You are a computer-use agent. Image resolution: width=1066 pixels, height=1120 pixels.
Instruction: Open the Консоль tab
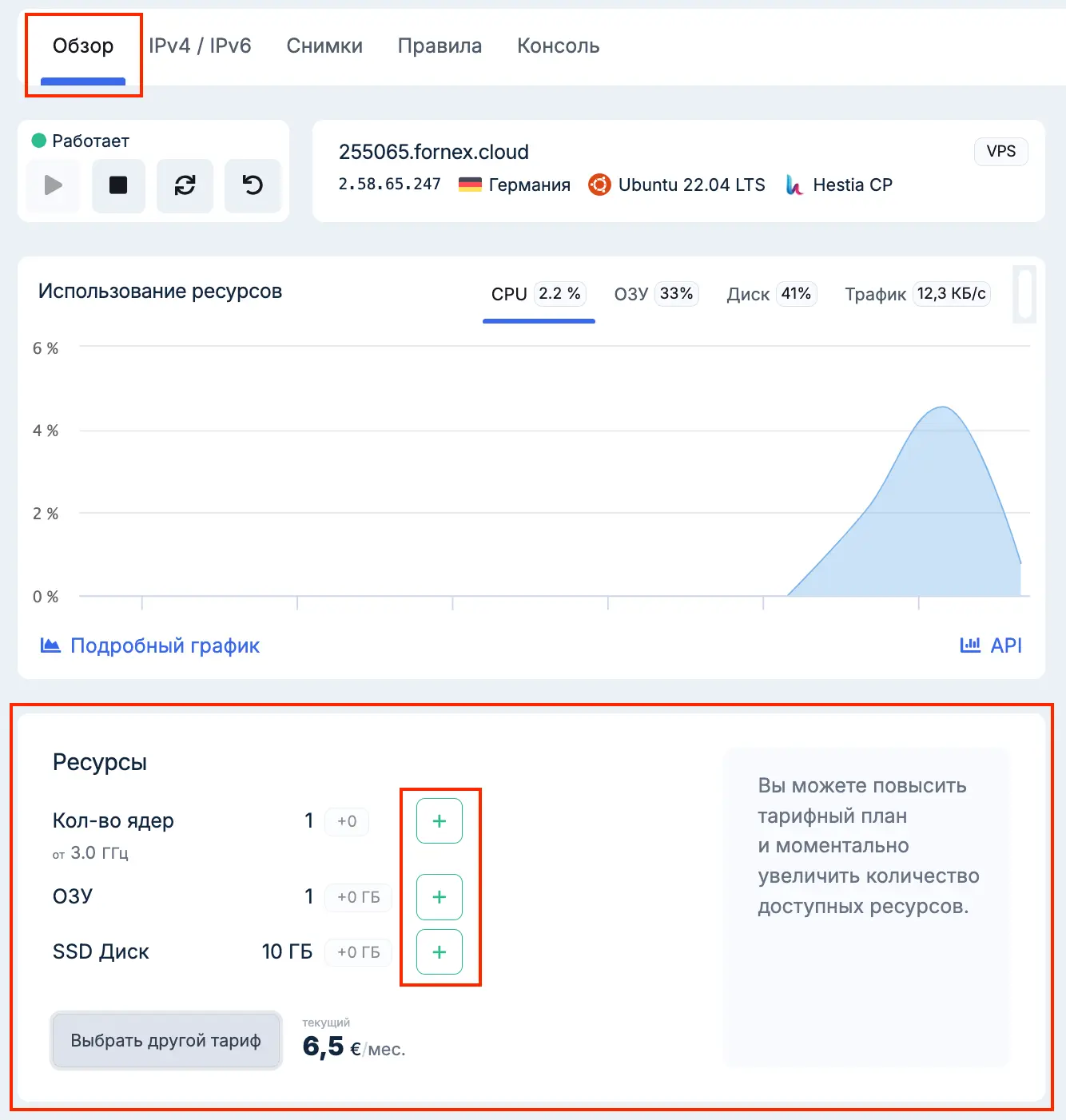(558, 46)
